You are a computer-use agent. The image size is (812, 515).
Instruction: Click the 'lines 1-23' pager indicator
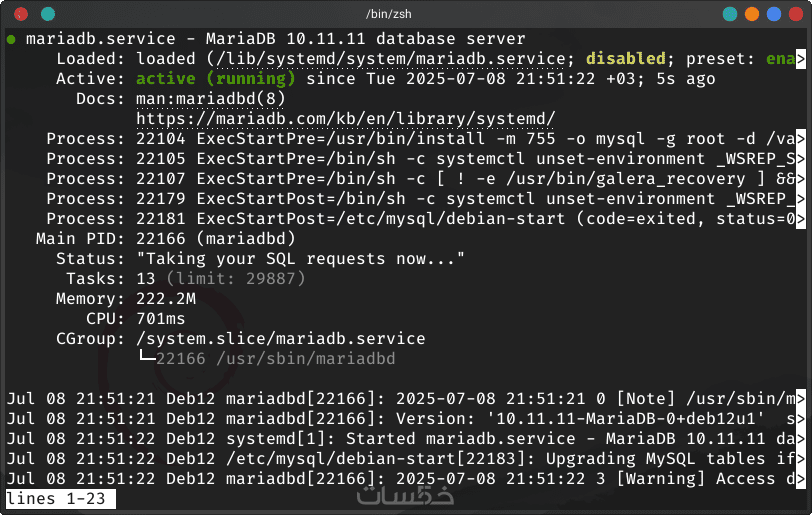[60, 498]
